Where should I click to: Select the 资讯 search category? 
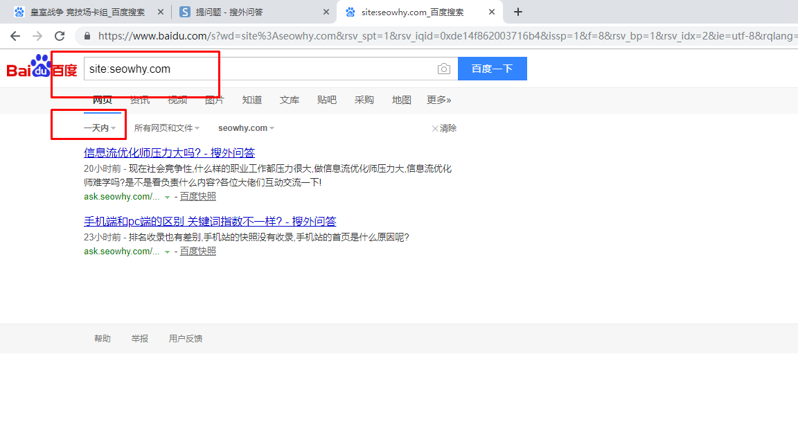click(139, 100)
